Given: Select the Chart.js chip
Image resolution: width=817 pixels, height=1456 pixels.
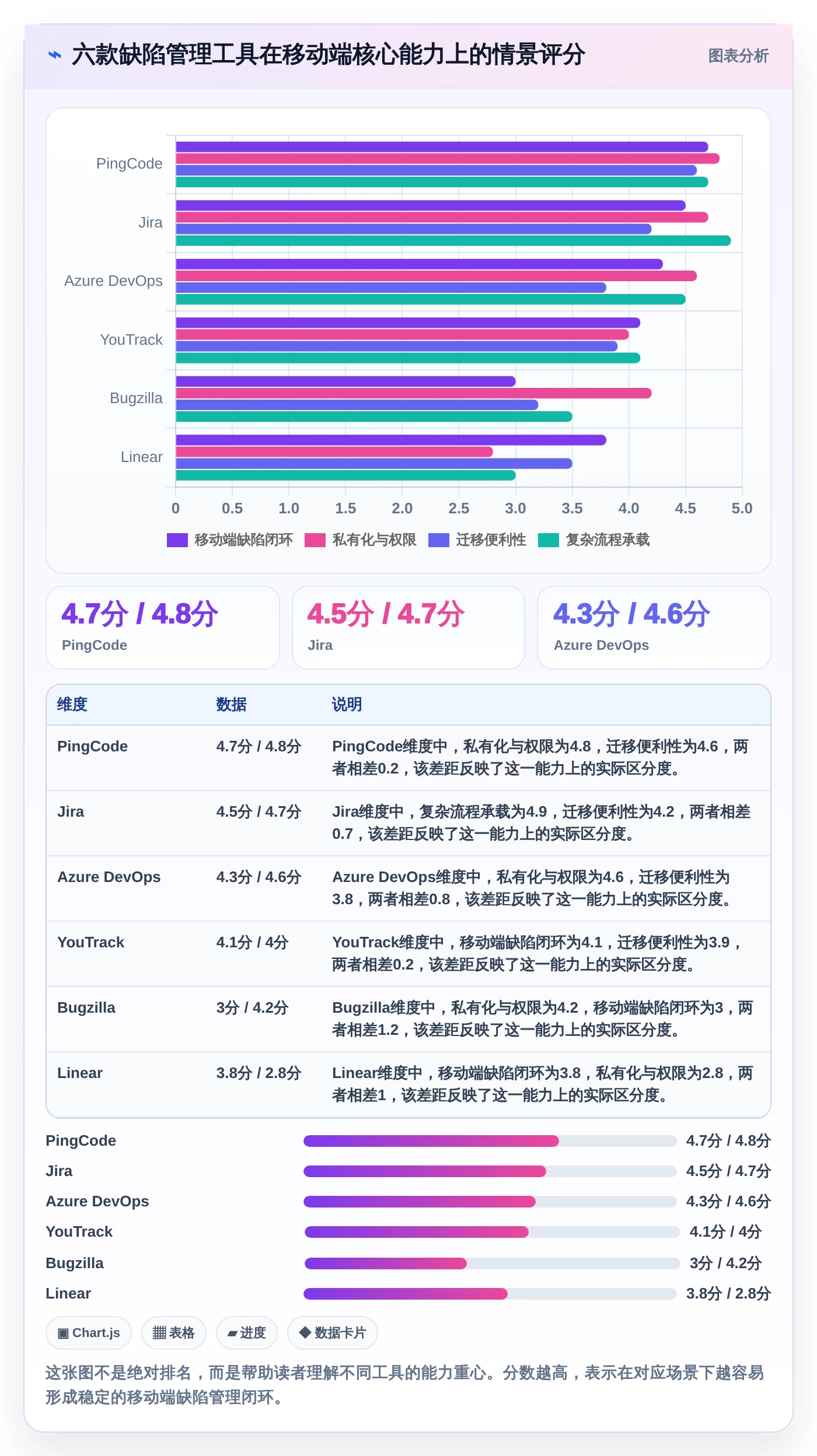Looking at the screenshot, I should pyautogui.click(x=89, y=1333).
